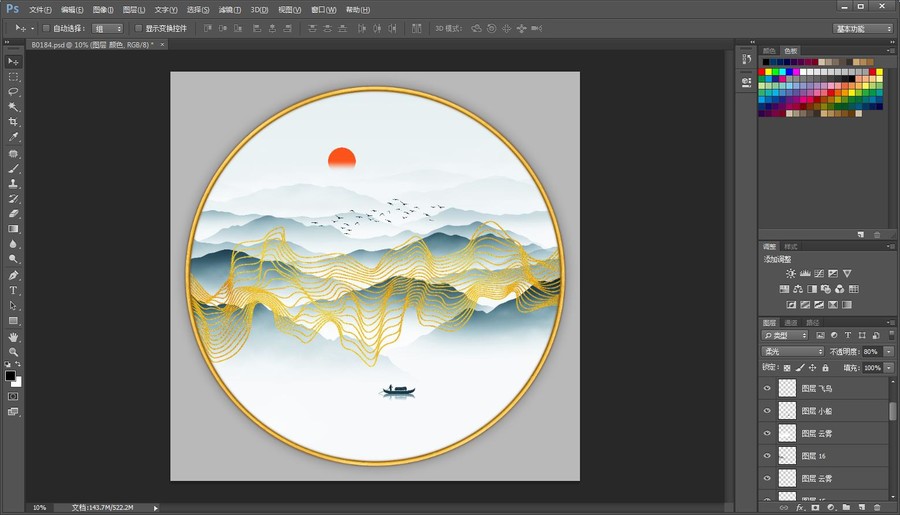Open the status bar info arrow

(156, 508)
